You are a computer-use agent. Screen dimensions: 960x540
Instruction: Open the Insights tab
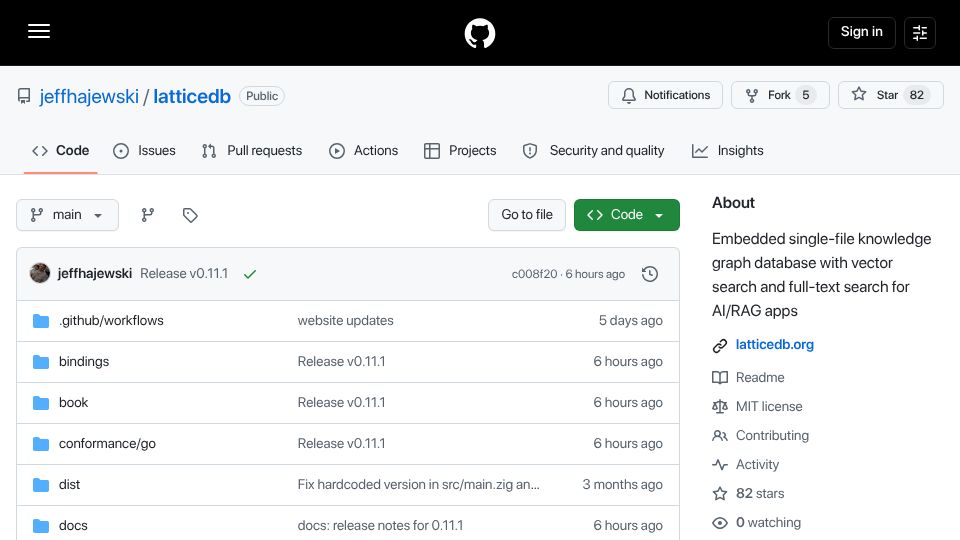[x=727, y=151]
